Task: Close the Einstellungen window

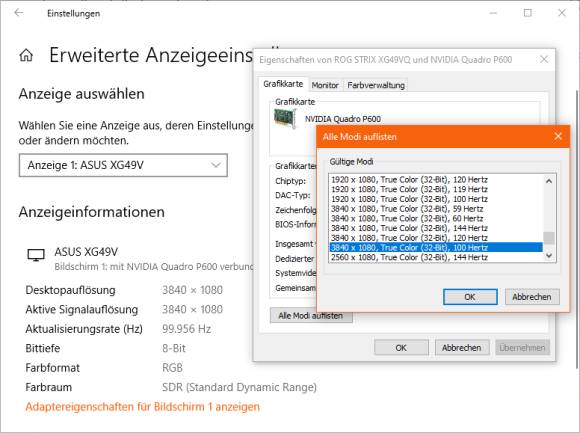Action: point(562,13)
